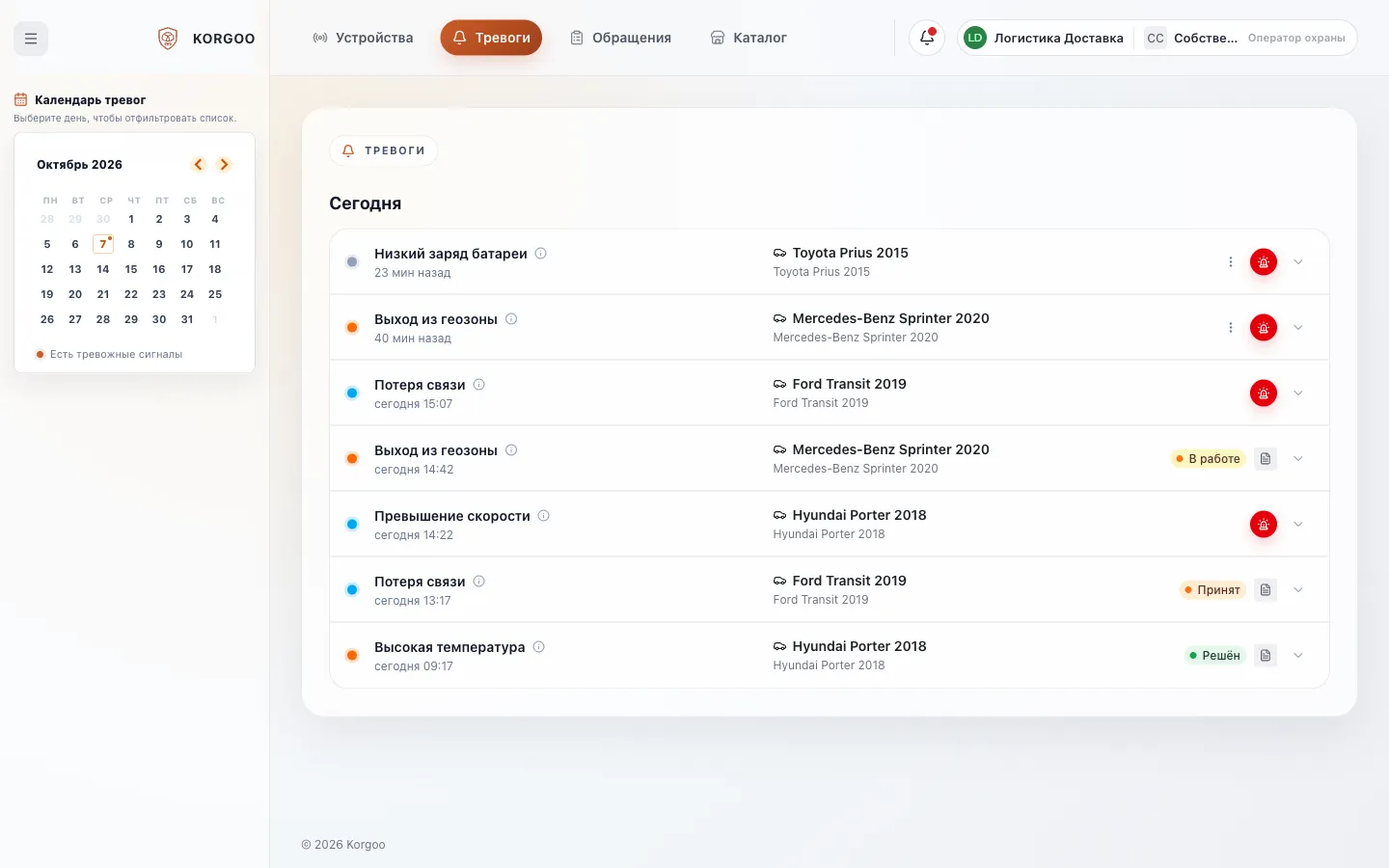The height and width of the screenshot is (868, 1389).
Task: Open document icon for Принят alert
Action: click(x=1266, y=590)
